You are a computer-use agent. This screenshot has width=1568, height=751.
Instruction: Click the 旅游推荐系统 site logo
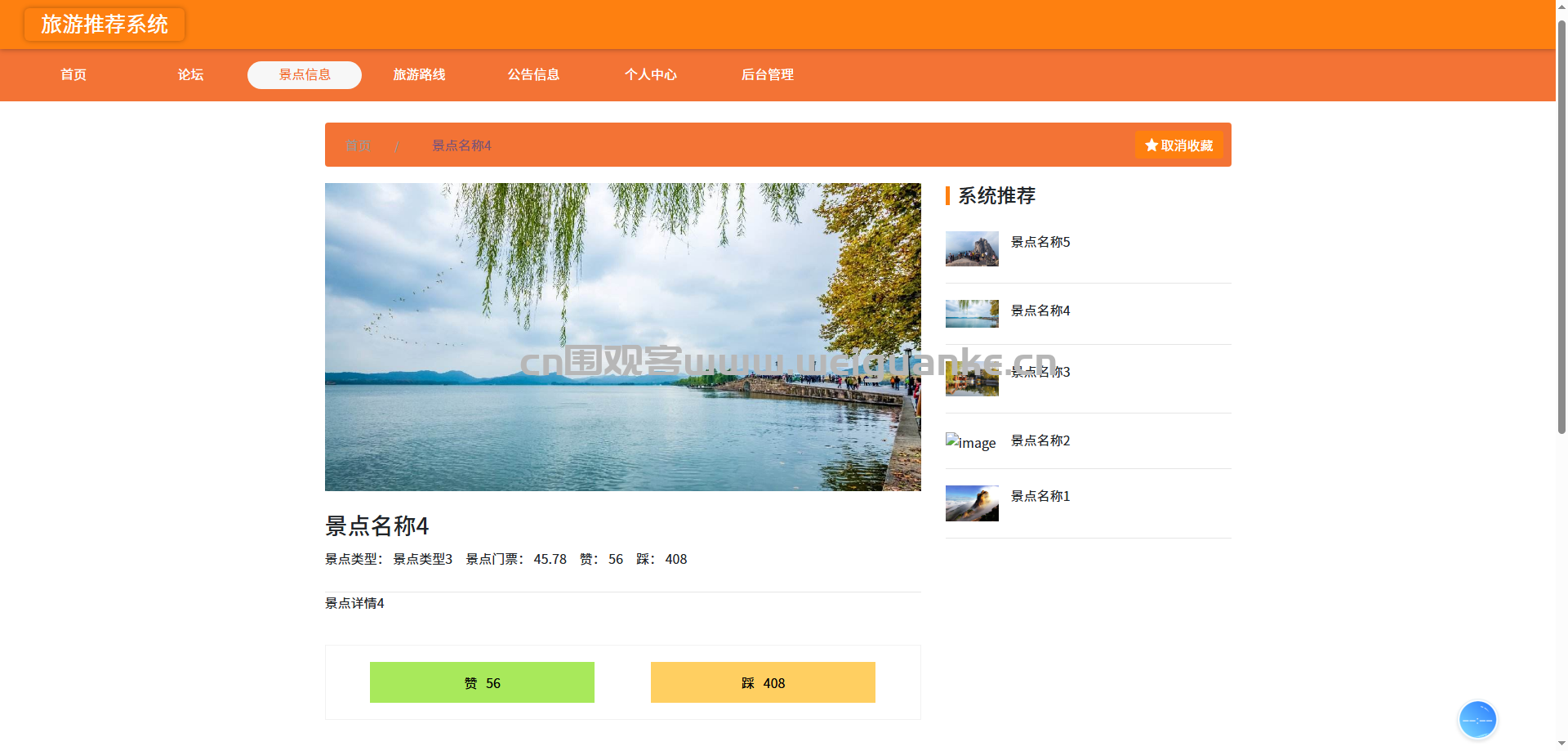click(x=105, y=25)
